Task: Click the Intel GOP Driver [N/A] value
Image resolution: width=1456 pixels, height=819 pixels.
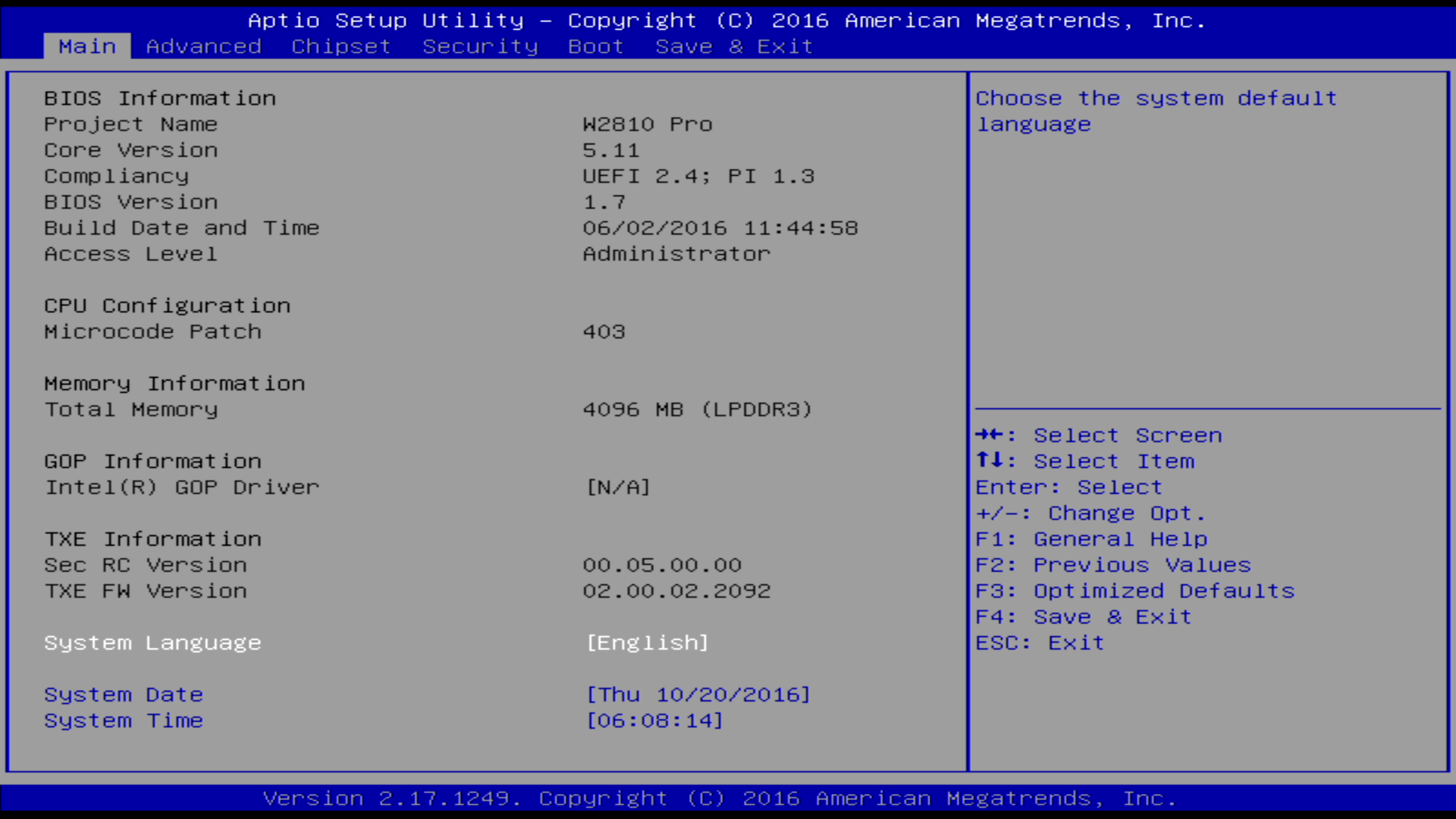Action: pos(618,488)
